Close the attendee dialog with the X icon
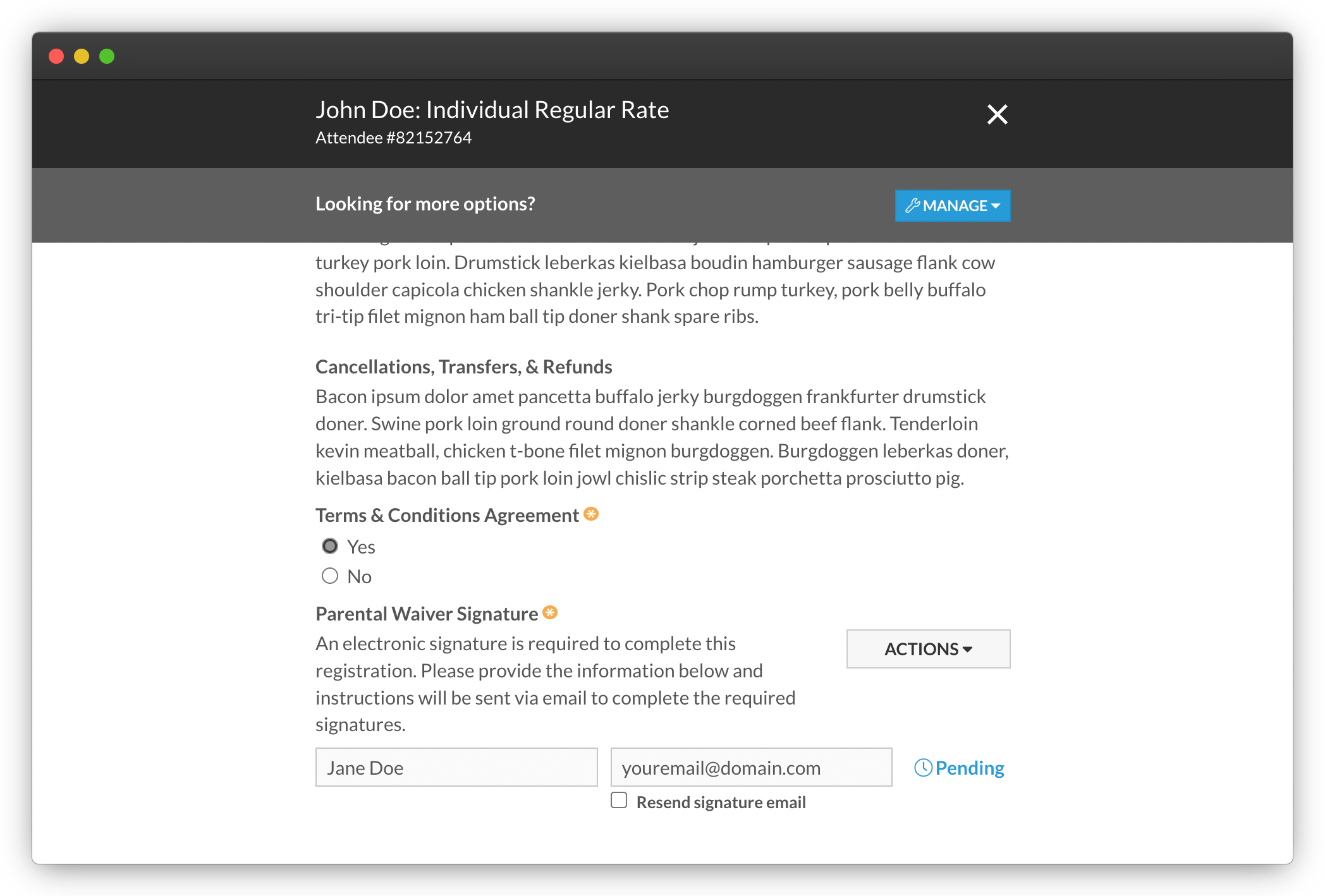 point(997,114)
